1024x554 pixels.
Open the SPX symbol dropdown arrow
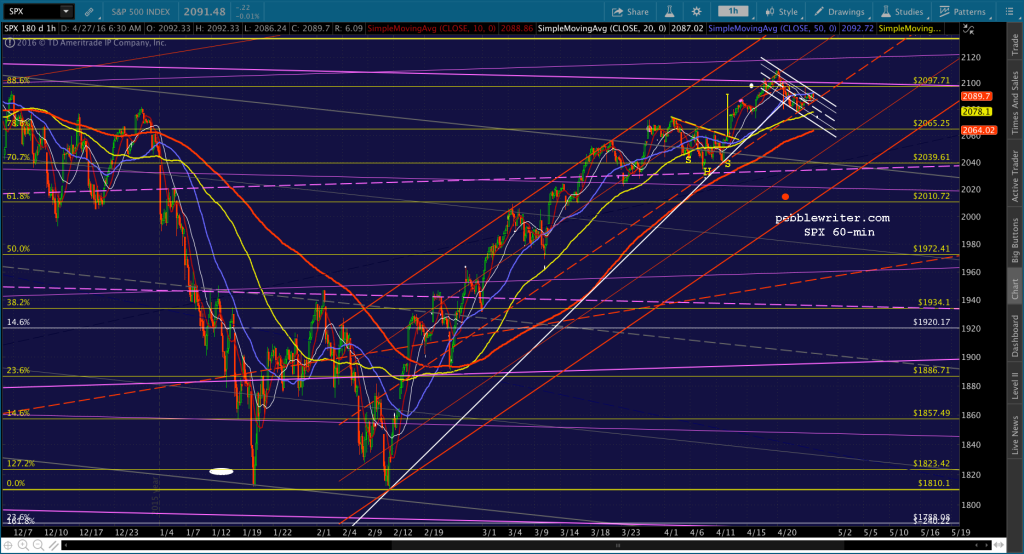(66, 11)
